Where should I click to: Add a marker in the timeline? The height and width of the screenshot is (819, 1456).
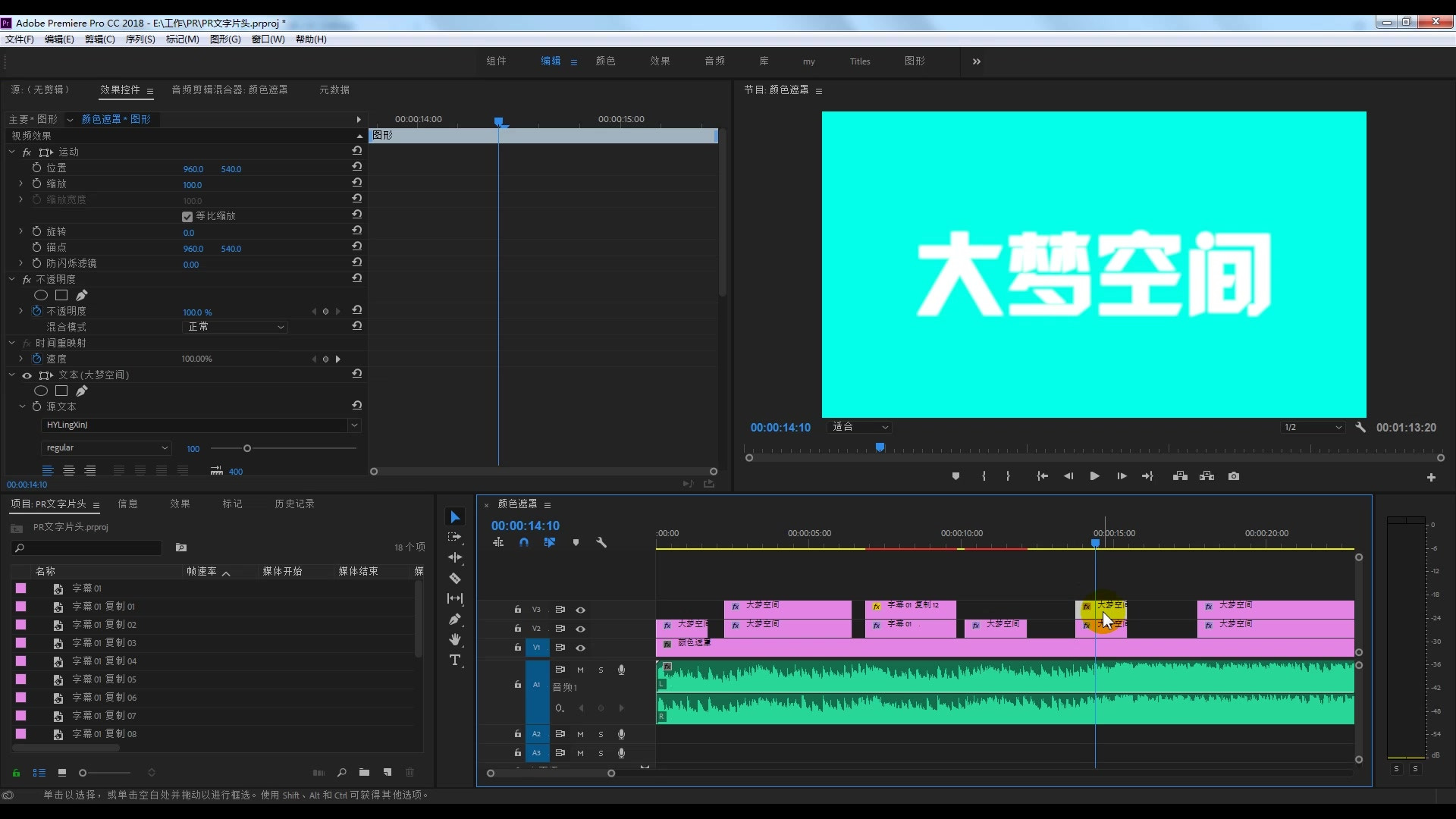tap(576, 543)
